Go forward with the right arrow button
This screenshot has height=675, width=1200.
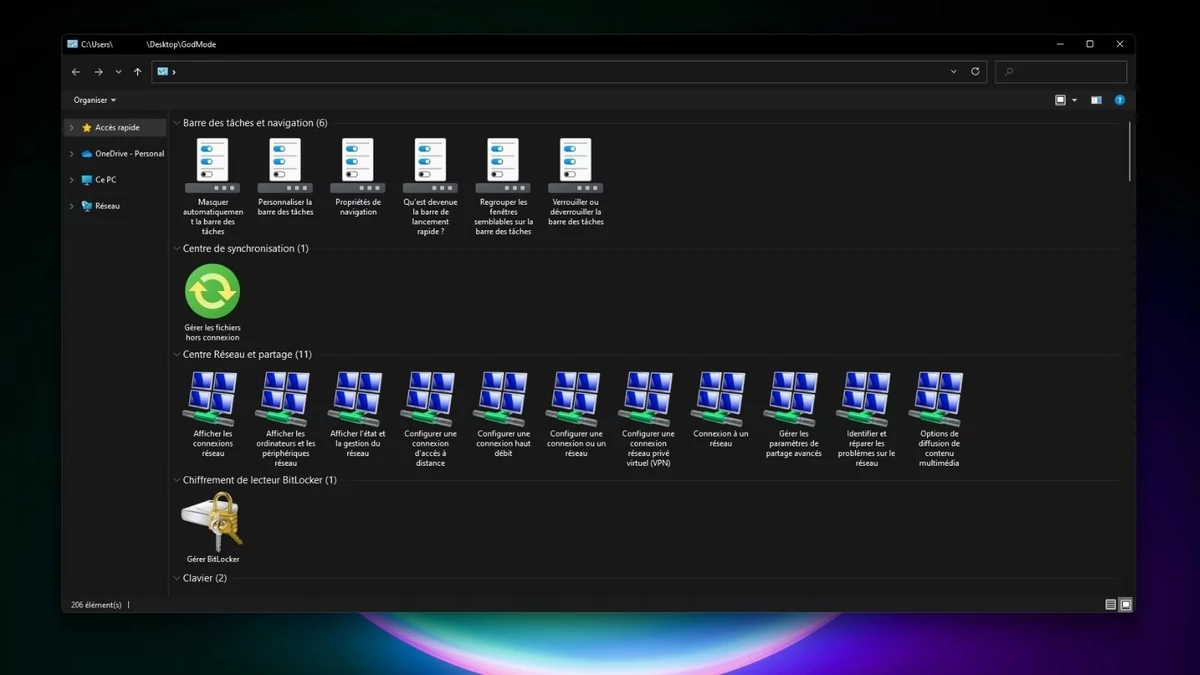(98, 72)
